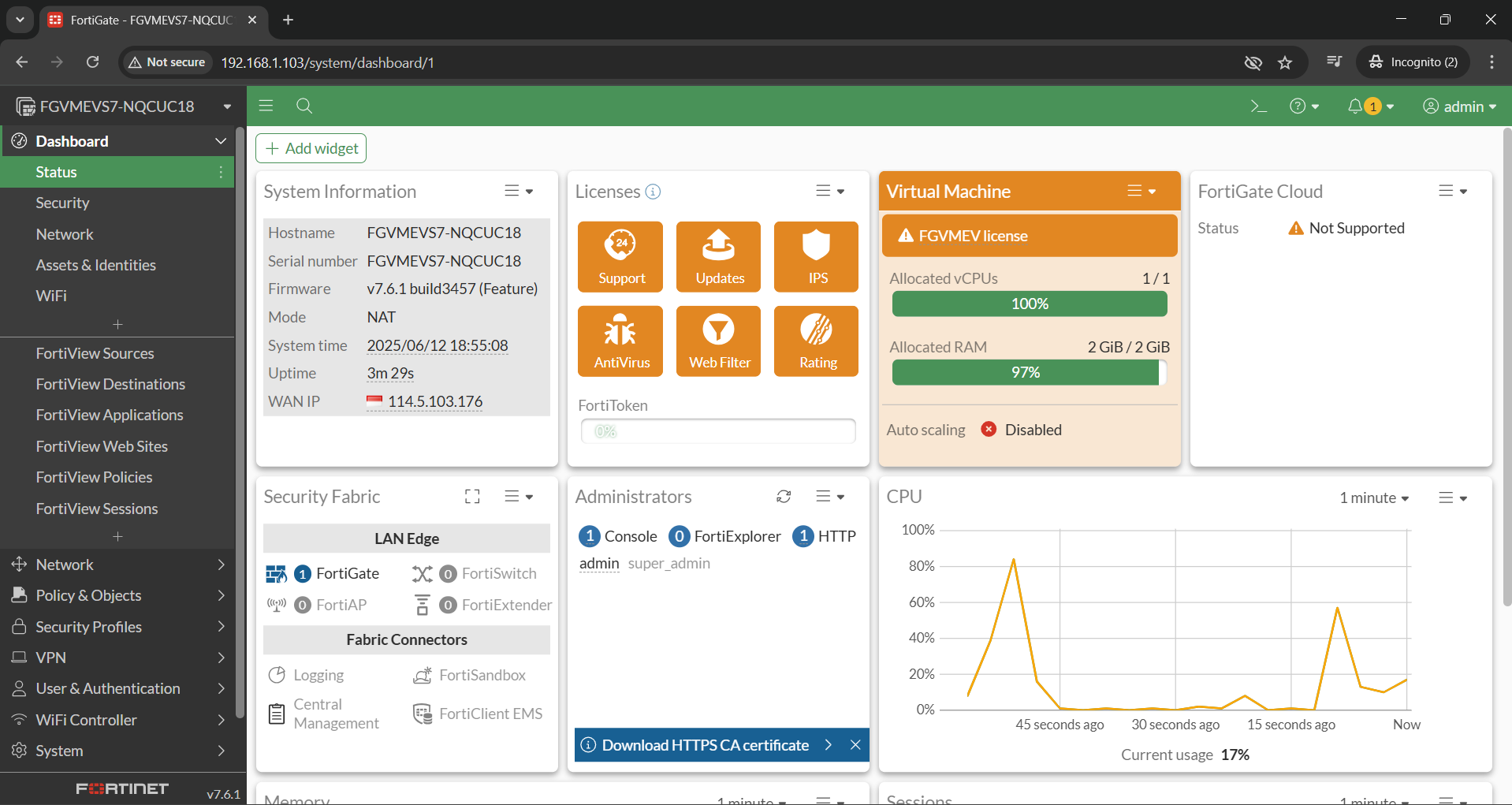Viewport: 1512px width, 805px height.
Task: Open FortiView Destinations
Action: (118, 384)
